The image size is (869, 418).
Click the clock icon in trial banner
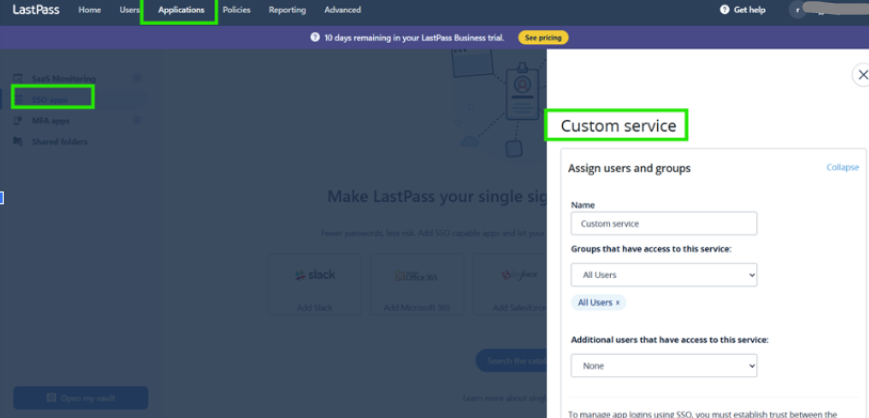click(315, 37)
